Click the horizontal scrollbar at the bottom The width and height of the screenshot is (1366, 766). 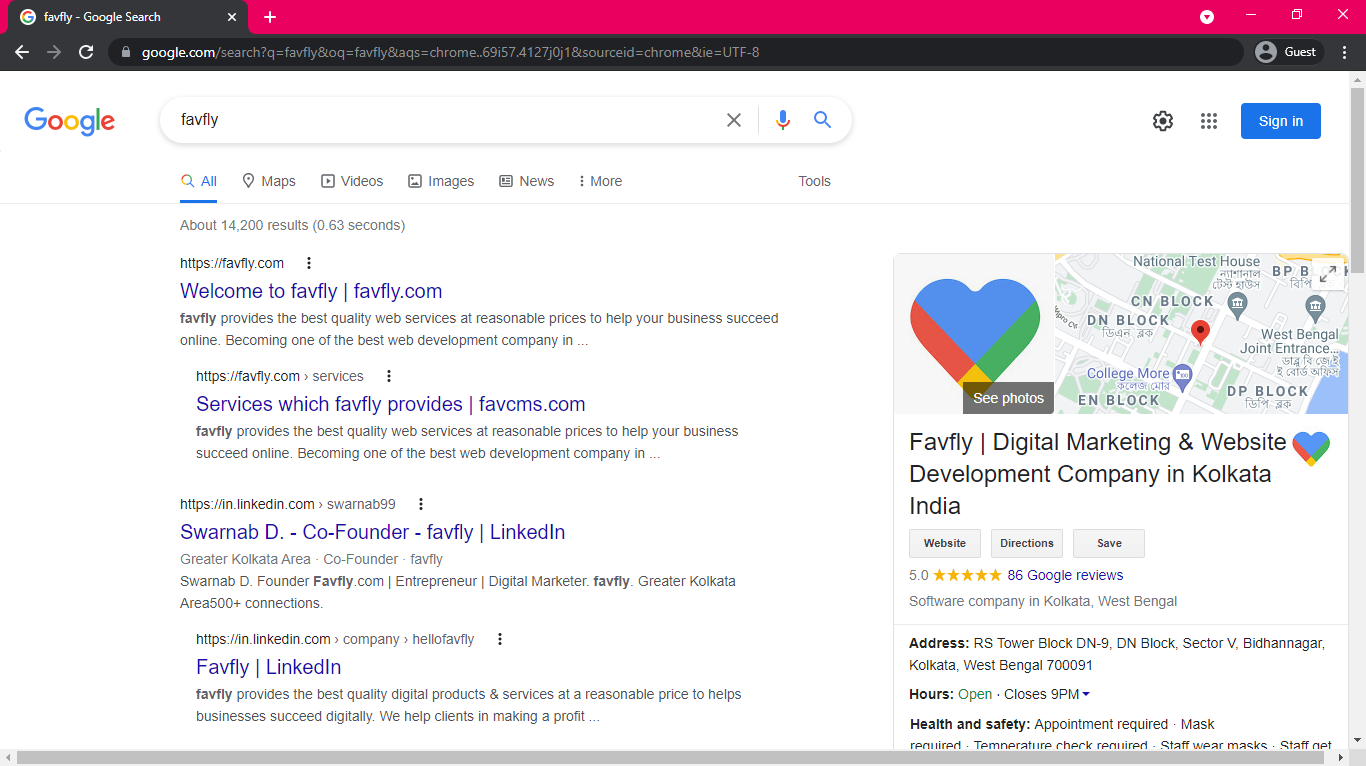tap(672, 757)
